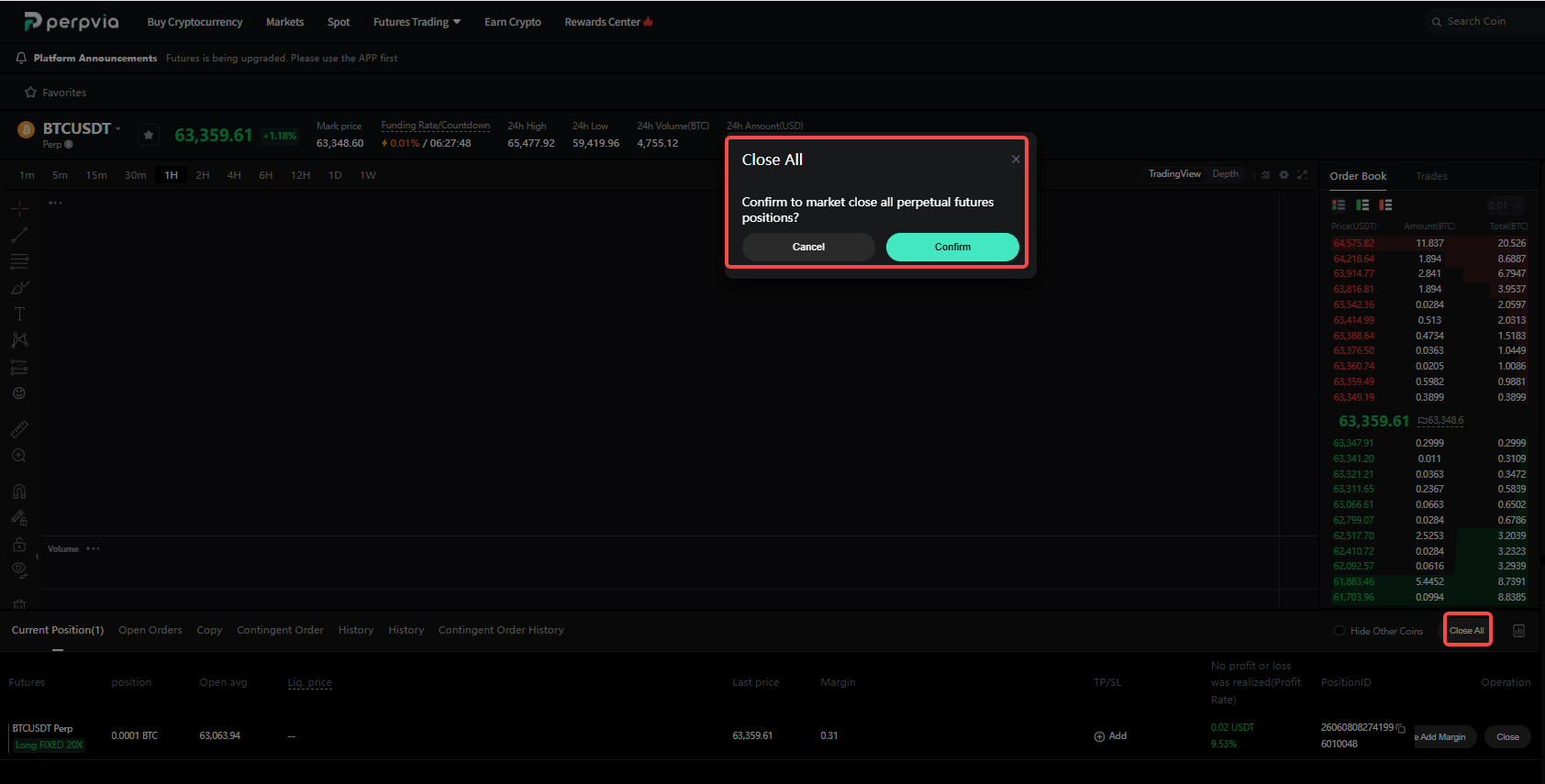Go to Spot trading
This screenshot has width=1545, height=784.
[339, 22]
